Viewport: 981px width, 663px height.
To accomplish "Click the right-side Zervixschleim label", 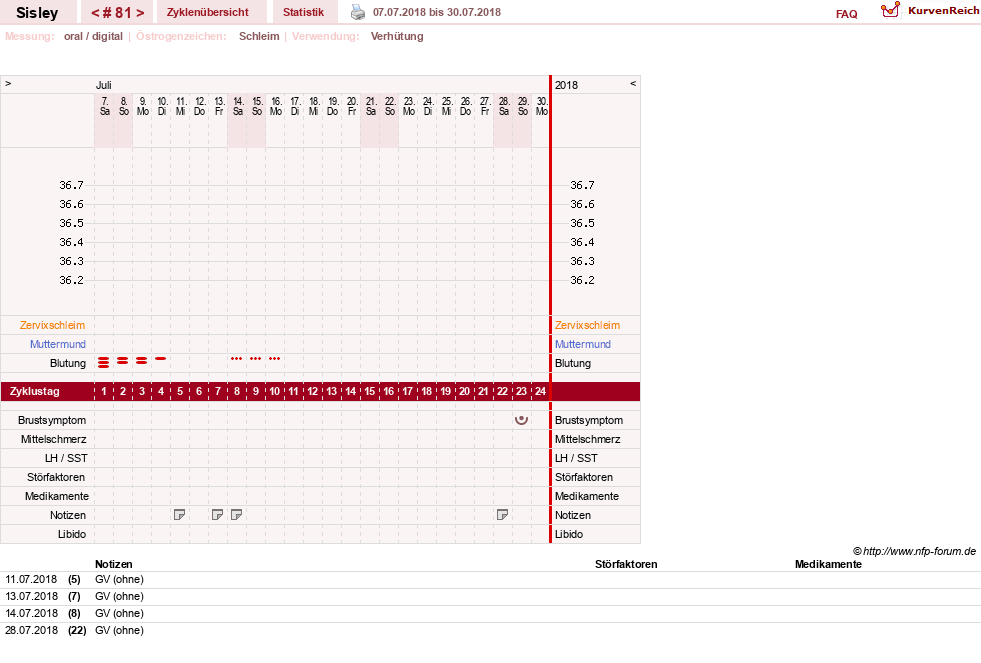I will (x=587, y=325).
